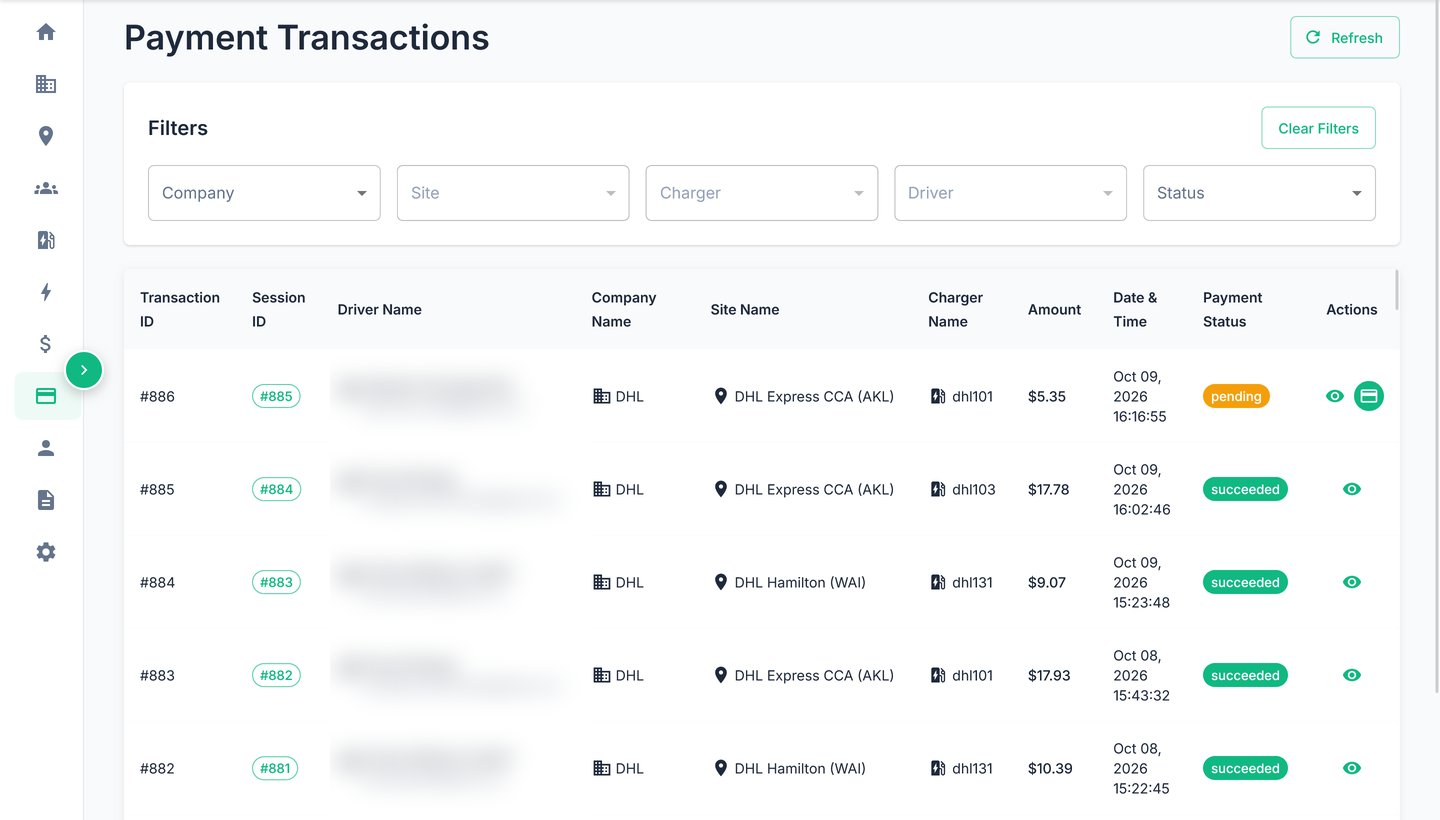
Task: Open session link #881
Action: coord(275,768)
